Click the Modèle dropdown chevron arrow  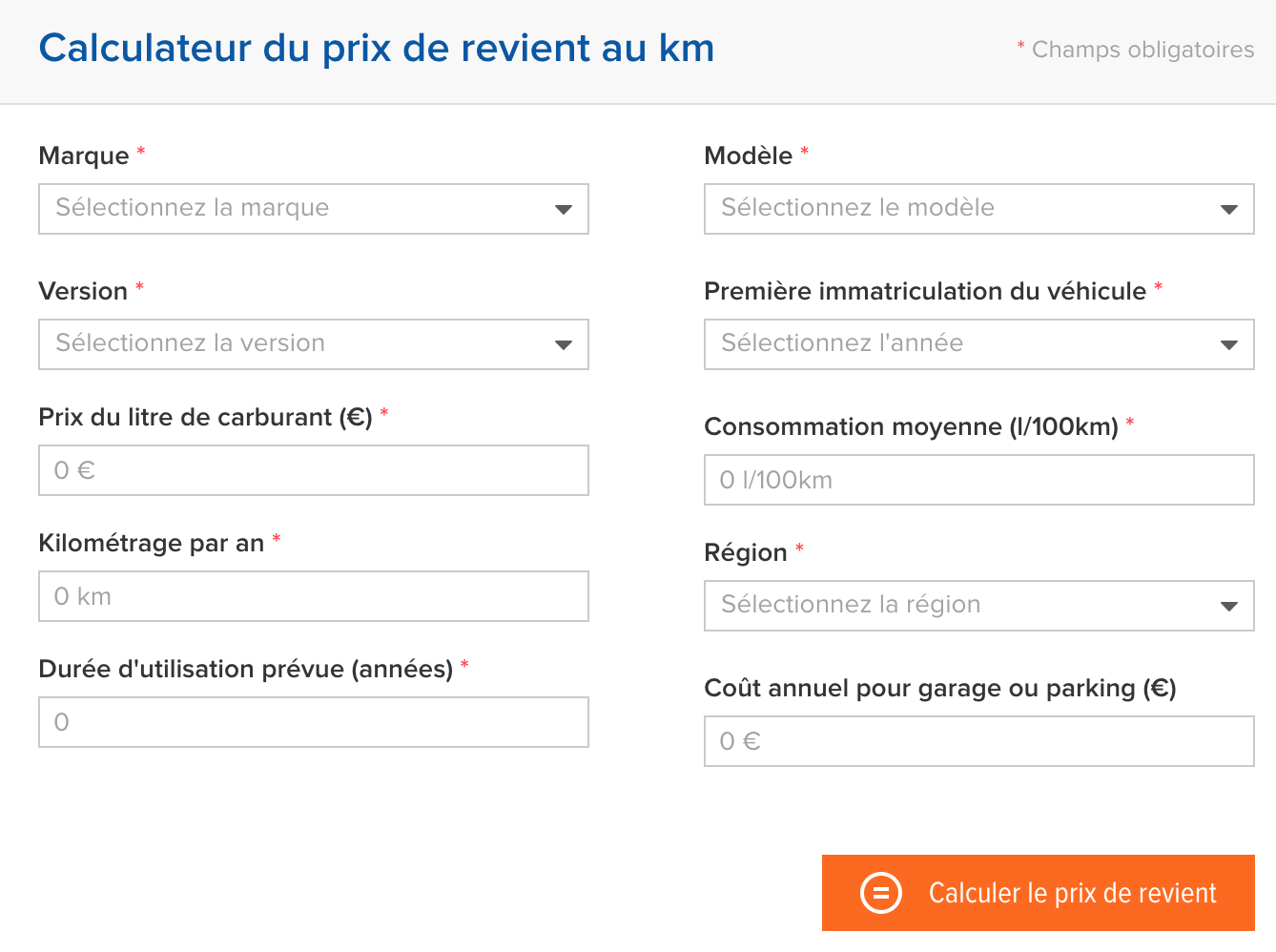click(x=1229, y=209)
